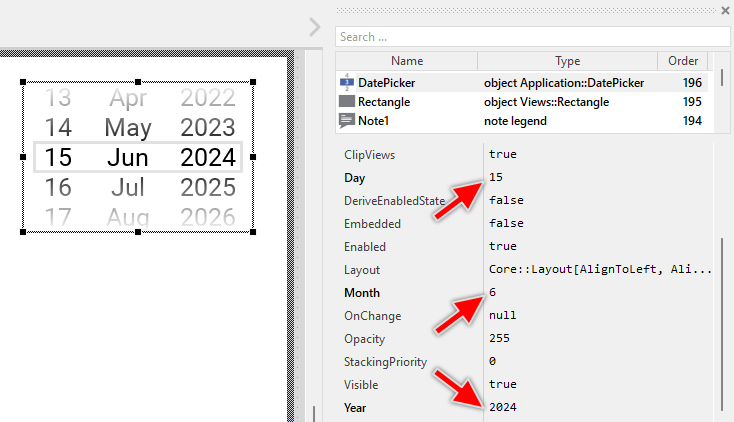This screenshot has width=734, height=422.
Task: Click the Rectangle object icon
Action: [x=346, y=102]
